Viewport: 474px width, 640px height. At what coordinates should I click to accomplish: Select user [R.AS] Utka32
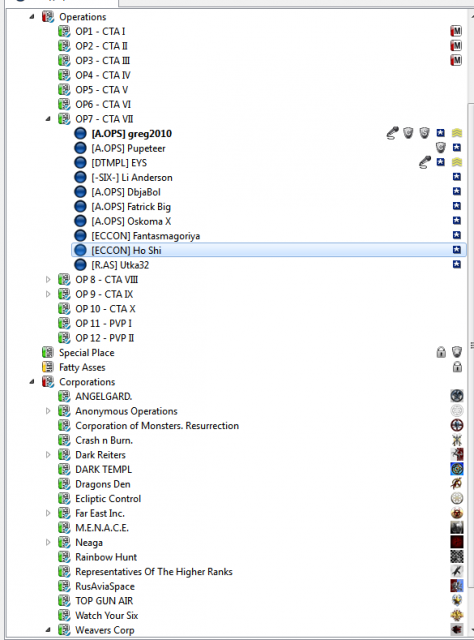tap(120, 265)
